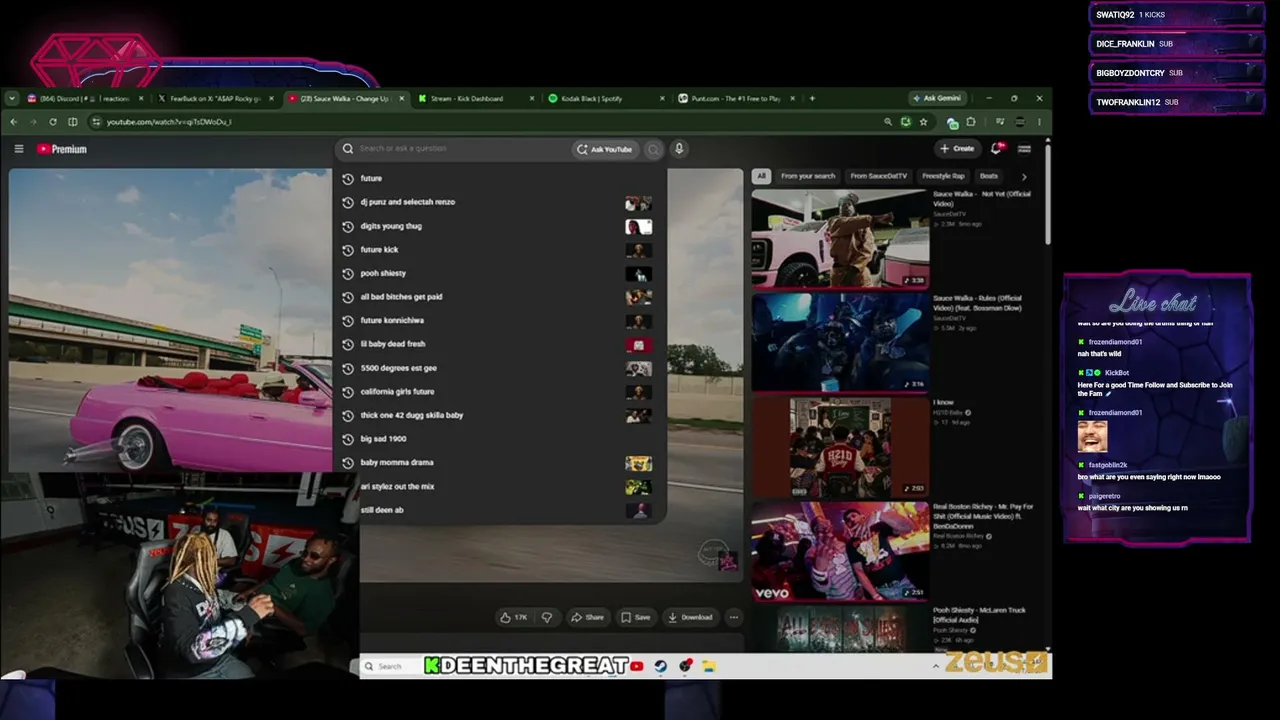Select suggestion 'digits young thug'
Screen dimensions: 1280x720
500,226
